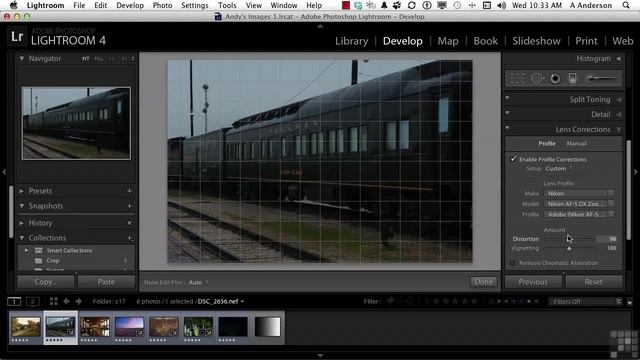Clear History with the X icon
640x360 pixels.
(x=129, y=223)
